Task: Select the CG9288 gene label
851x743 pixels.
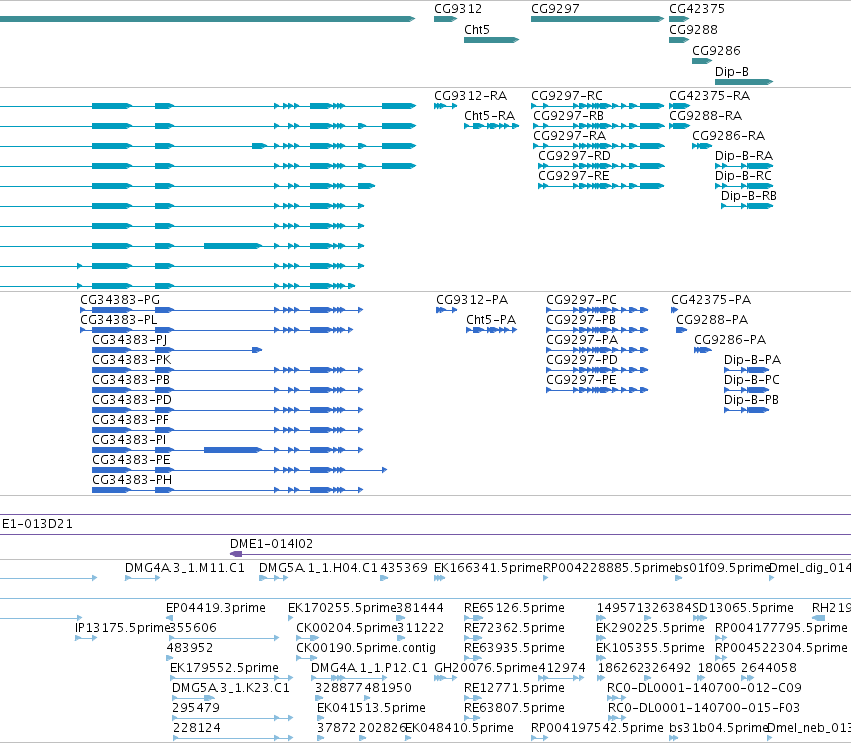Action: coord(693,30)
